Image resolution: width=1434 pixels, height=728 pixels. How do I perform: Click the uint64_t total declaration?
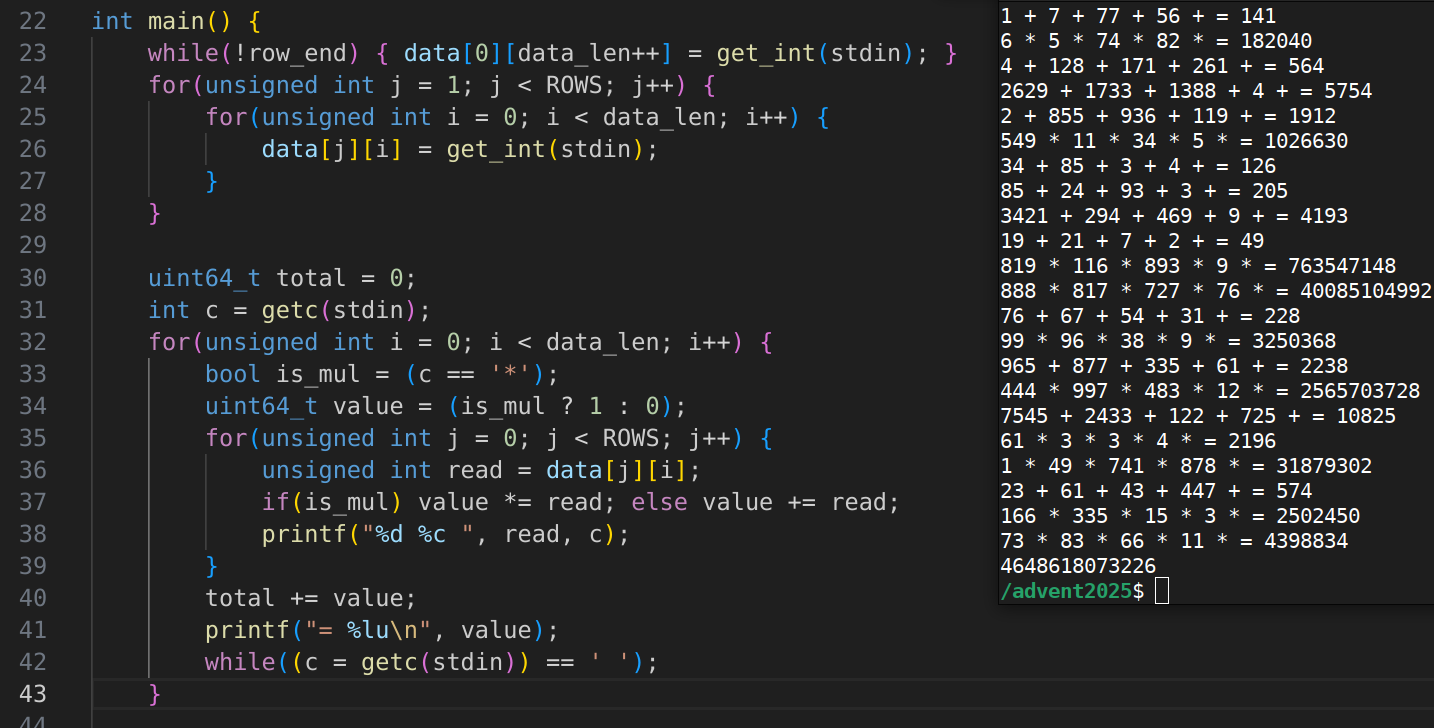point(310,278)
